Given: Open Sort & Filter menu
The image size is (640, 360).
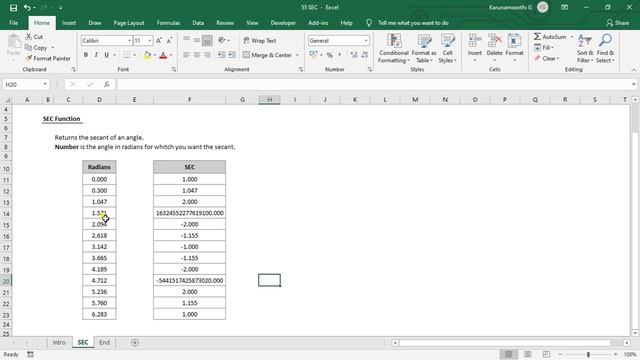Looking at the screenshot, I should pyautogui.click(x=585, y=49).
